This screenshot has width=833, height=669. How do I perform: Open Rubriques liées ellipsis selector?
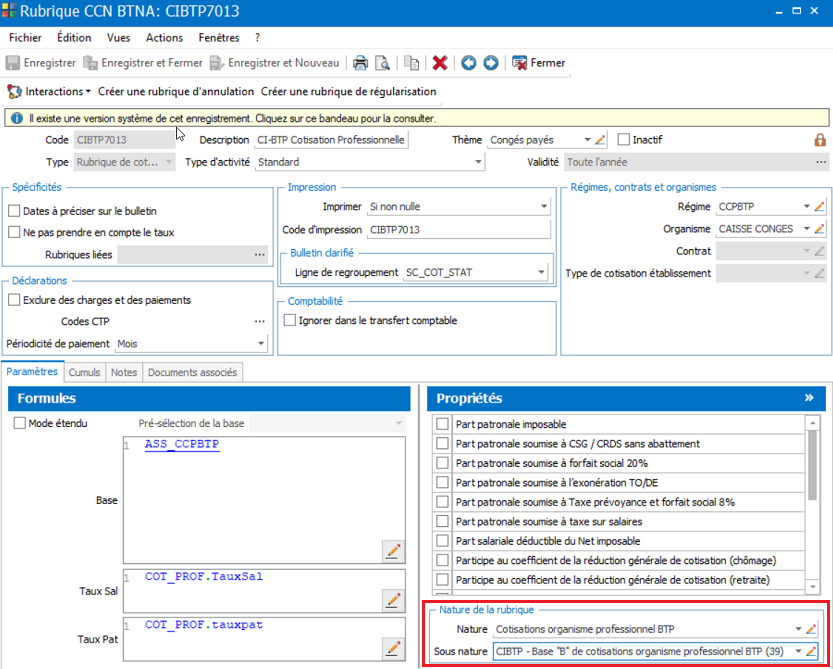point(259,255)
